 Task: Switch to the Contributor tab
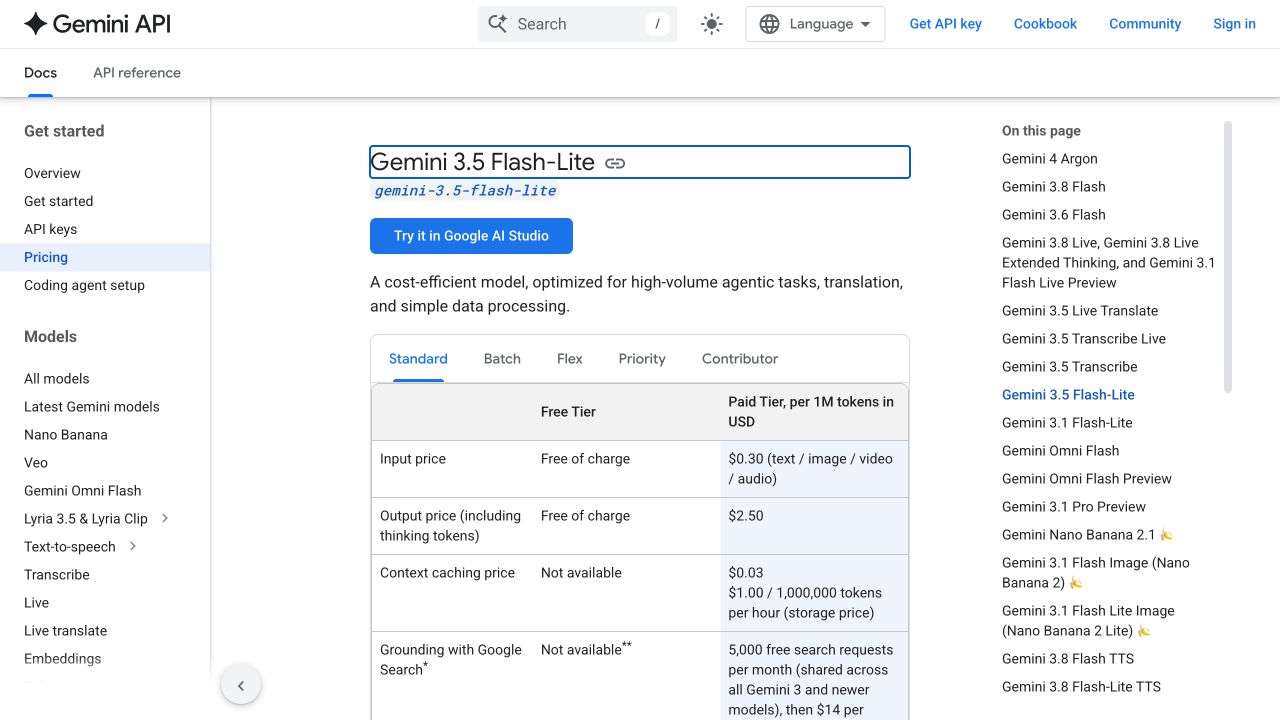740,359
